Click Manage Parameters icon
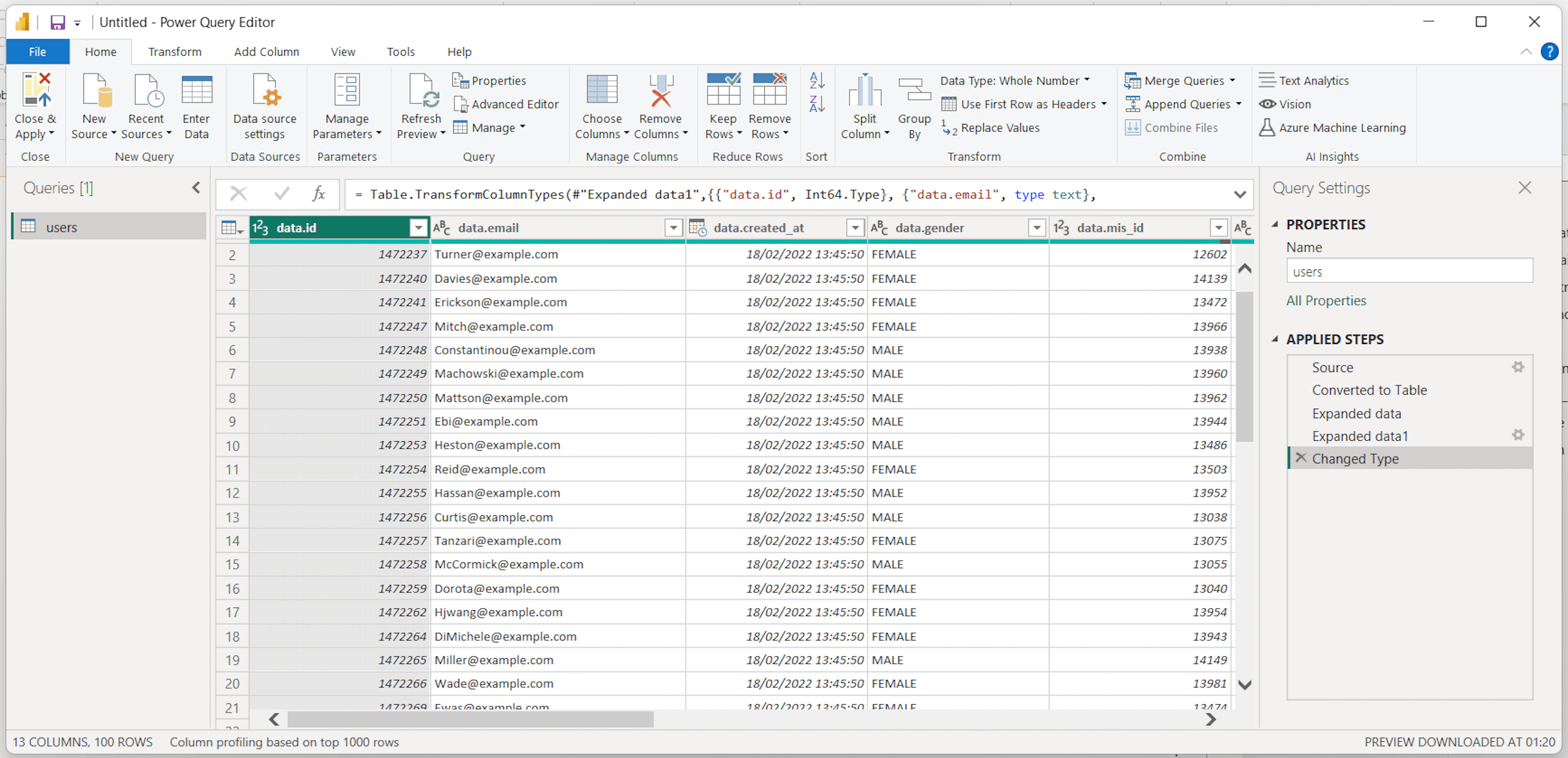This screenshot has width=1568, height=758. (x=347, y=90)
